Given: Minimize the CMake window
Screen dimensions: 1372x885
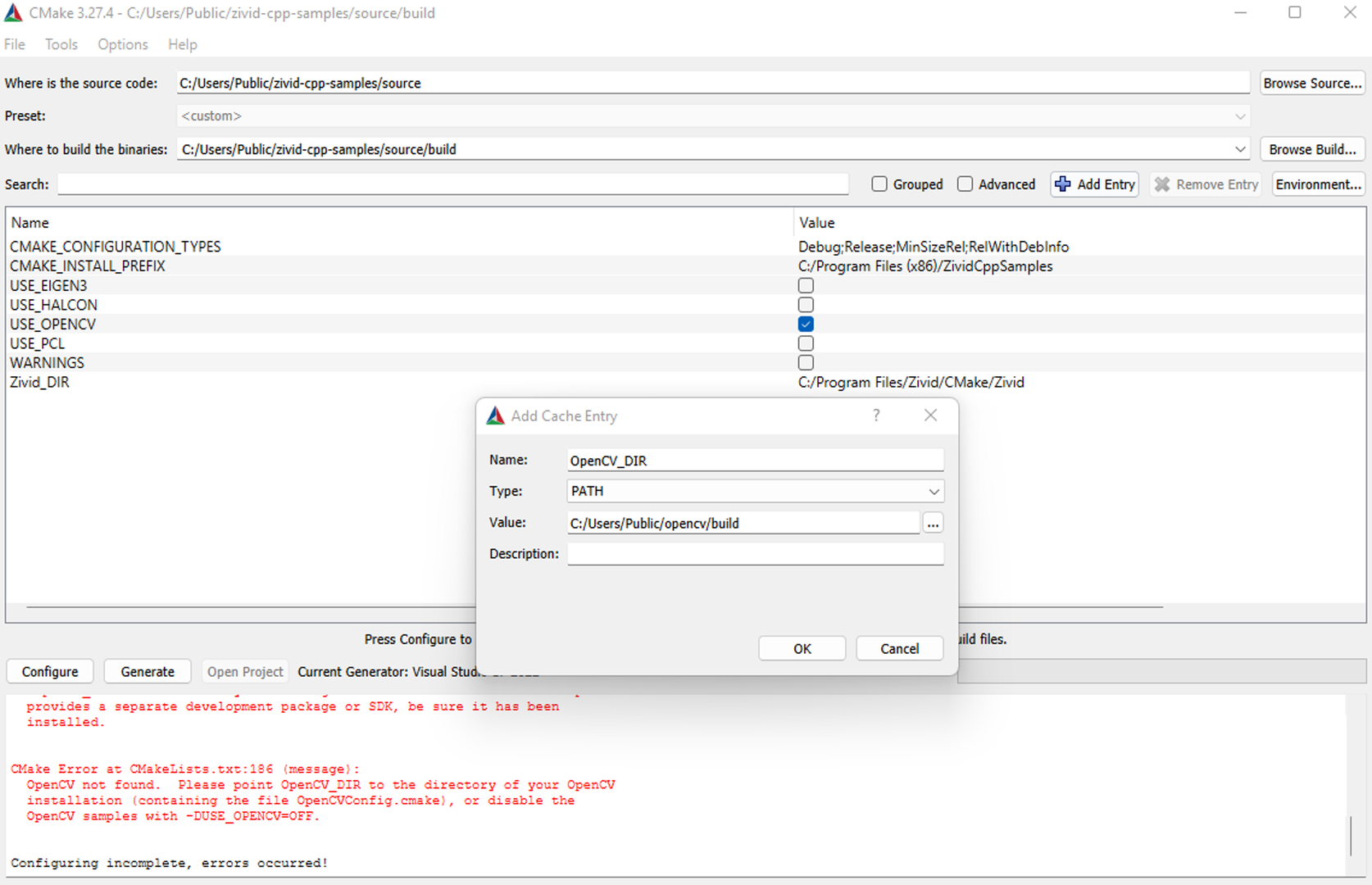Looking at the screenshot, I should pyautogui.click(x=1240, y=13).
